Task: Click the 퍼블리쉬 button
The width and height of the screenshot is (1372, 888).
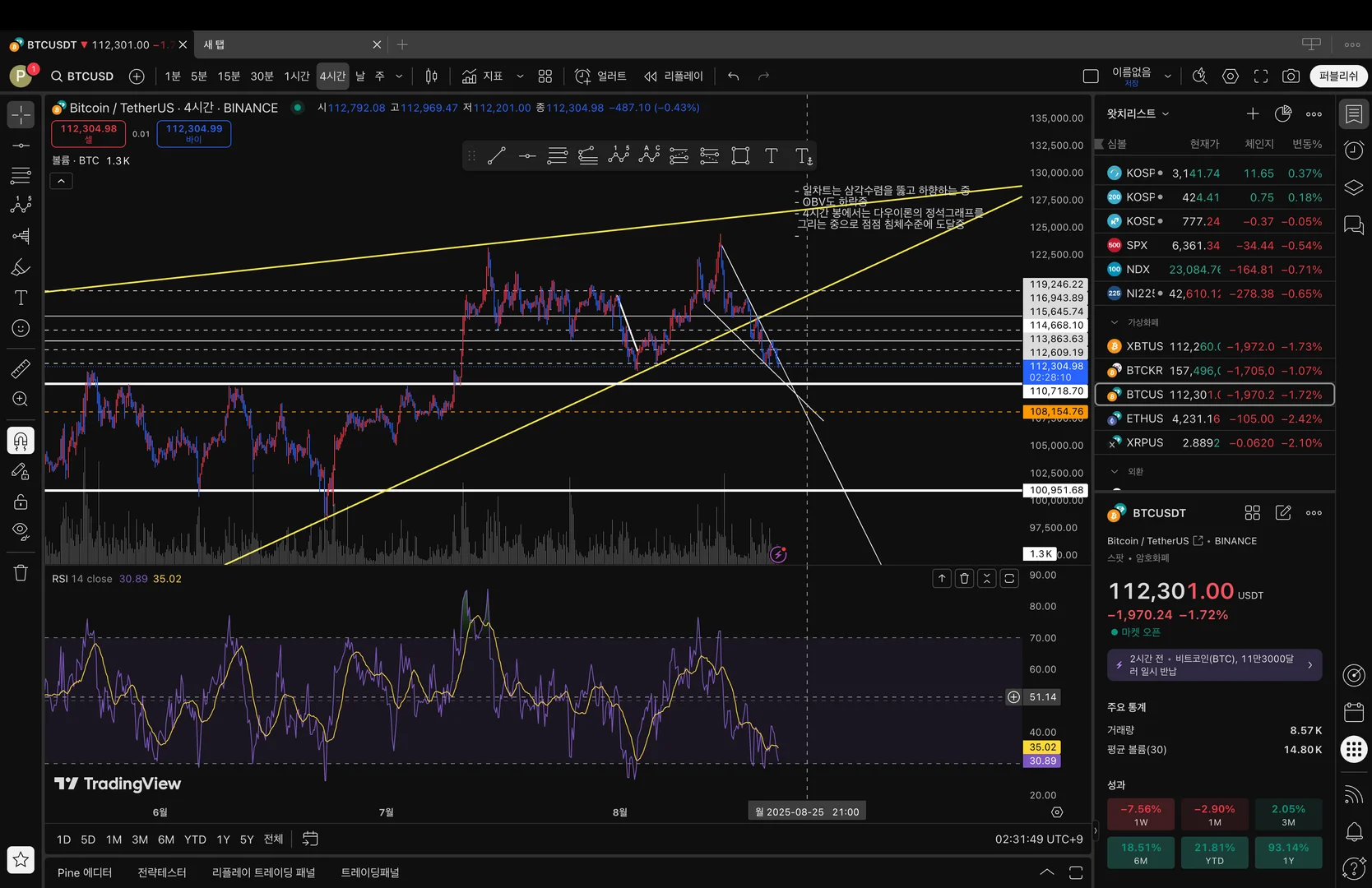Action: tap(1338, 76)
